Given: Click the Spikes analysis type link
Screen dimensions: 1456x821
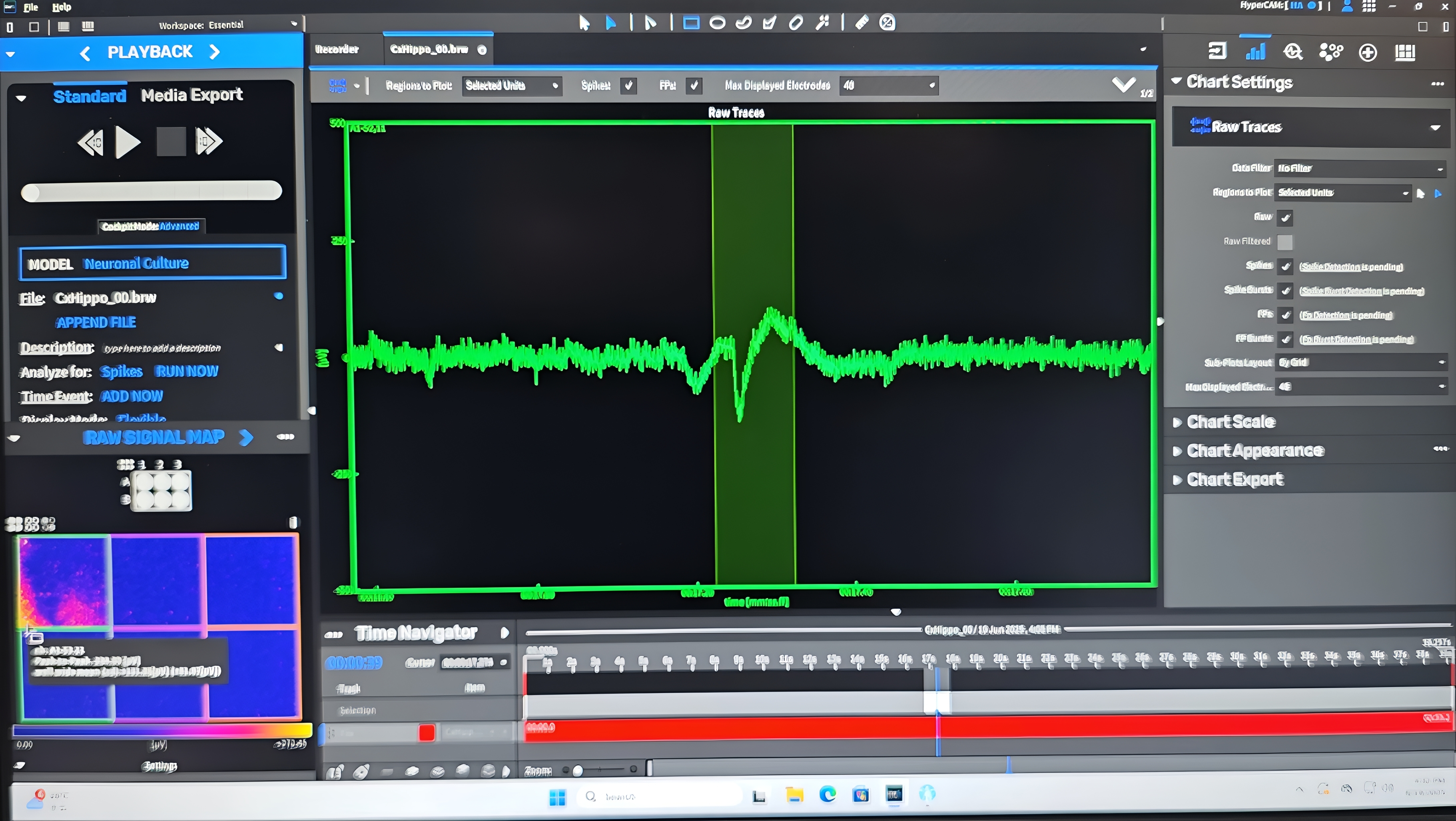Looking at the screenshot, I should (x=121, y=371).
